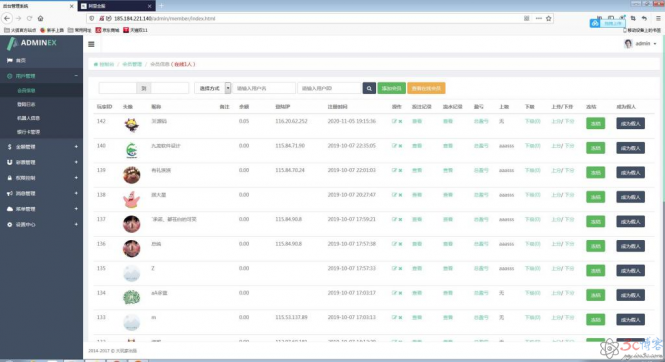Toggle the sidebar with the hamburger icon
Screen dimensions: 665x362
91,44
